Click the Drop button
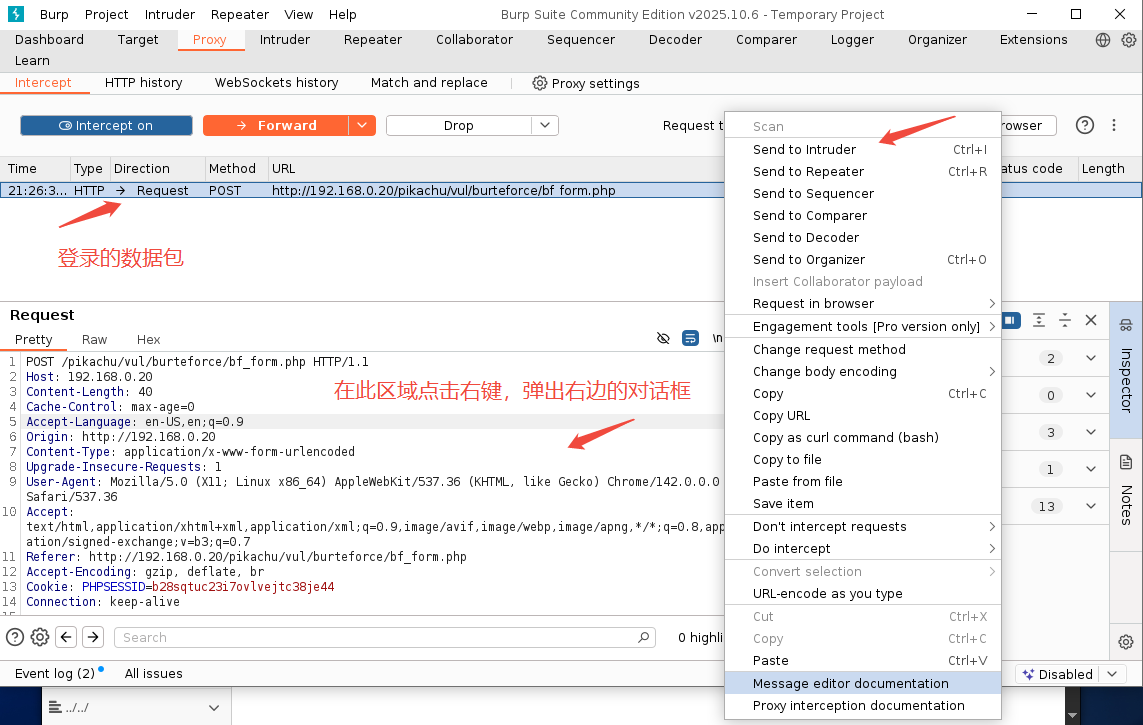This screenshot has width=1143, height=725. pos(459,125)
